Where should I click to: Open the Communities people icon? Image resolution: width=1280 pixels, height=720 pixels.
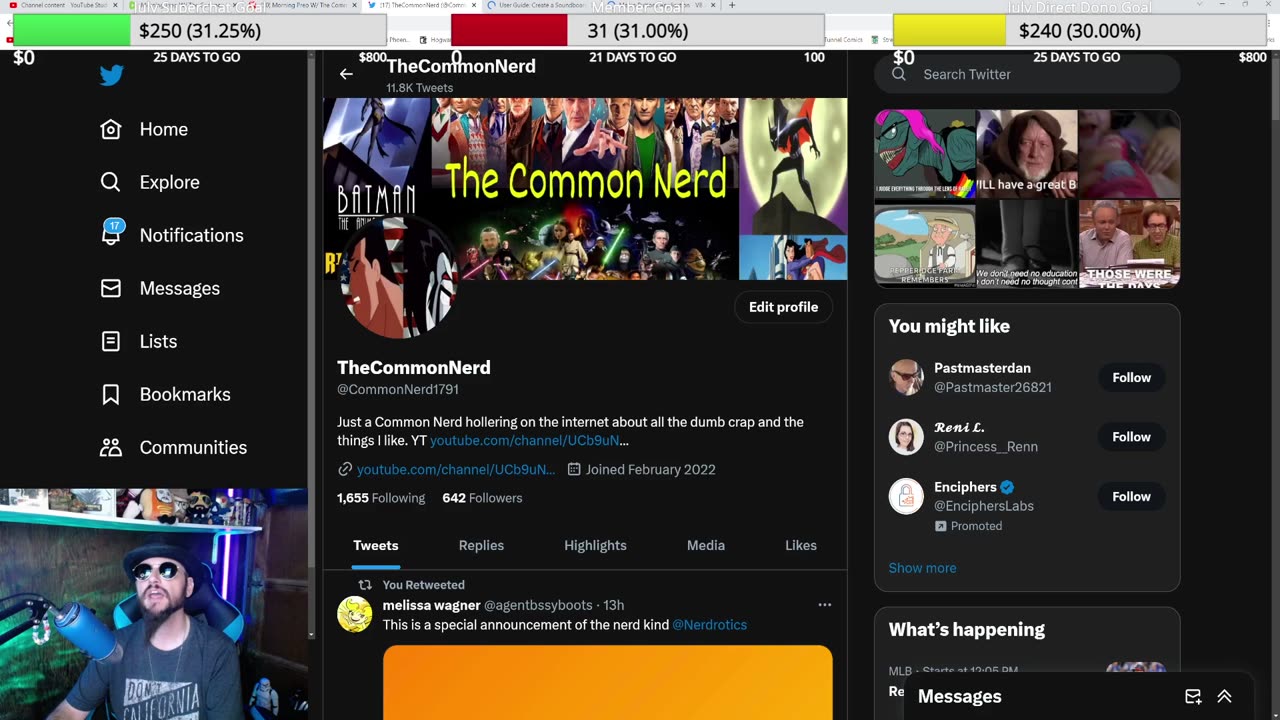[x=111, y=447]
